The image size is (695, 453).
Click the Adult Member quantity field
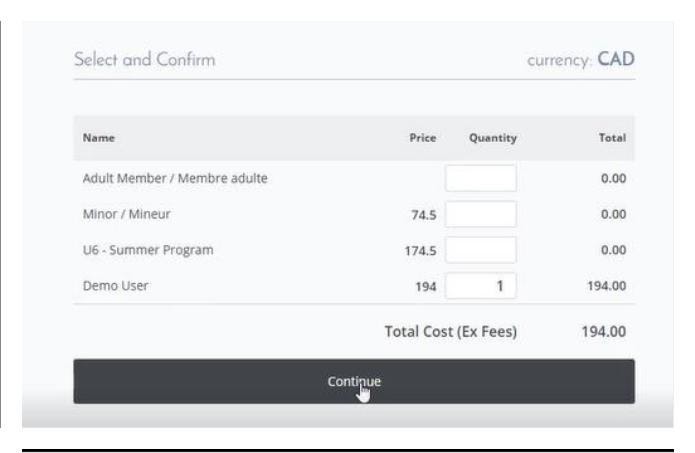(481, 178)
